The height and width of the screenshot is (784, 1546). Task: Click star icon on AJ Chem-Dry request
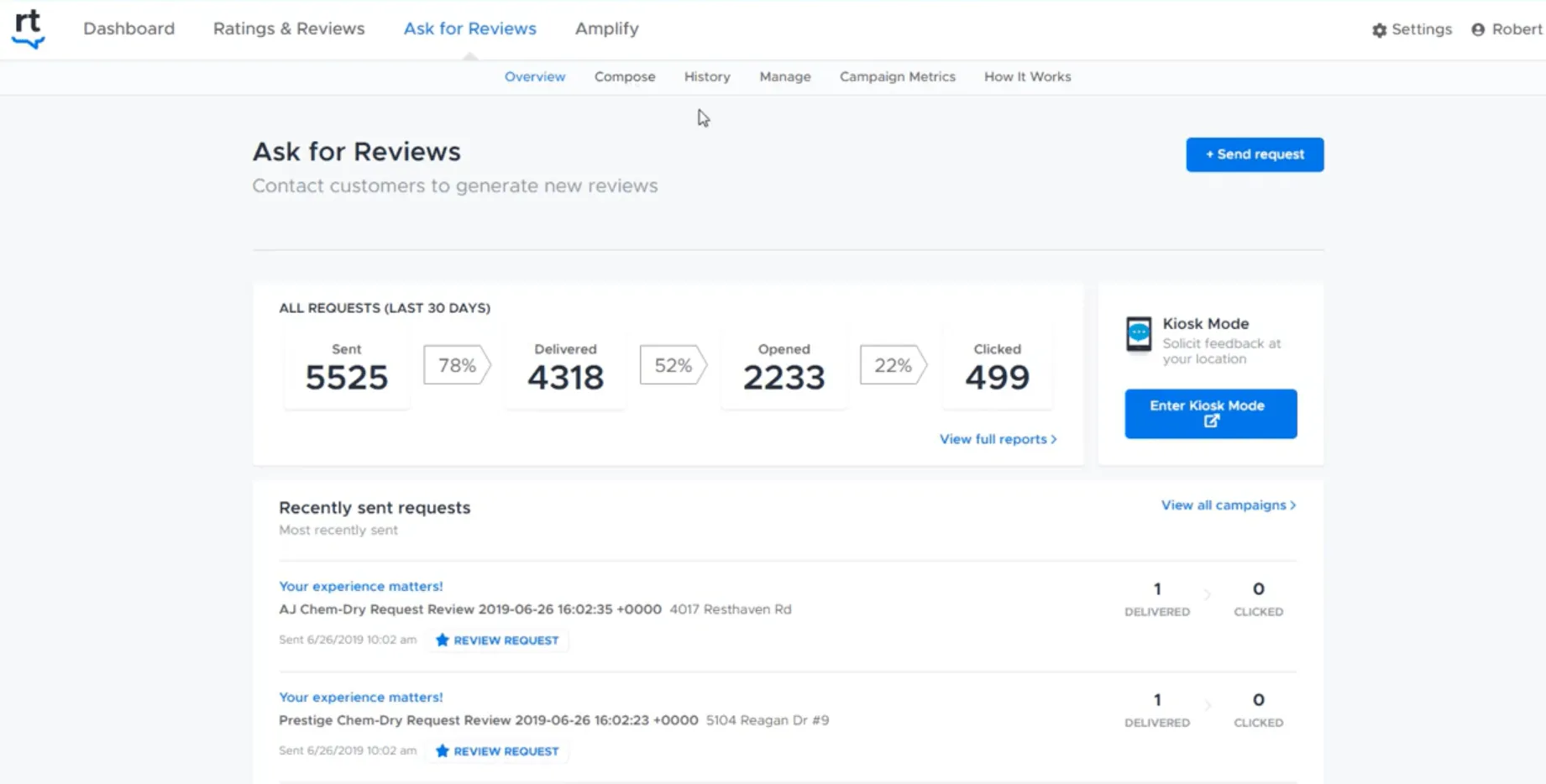pos(443,640)
